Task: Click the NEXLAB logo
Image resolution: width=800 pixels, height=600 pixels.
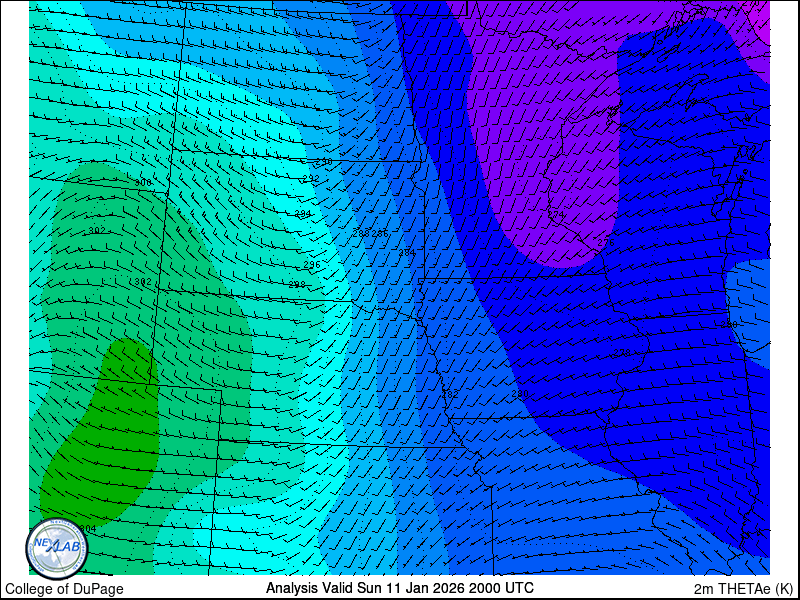Action: click(57, 548)
